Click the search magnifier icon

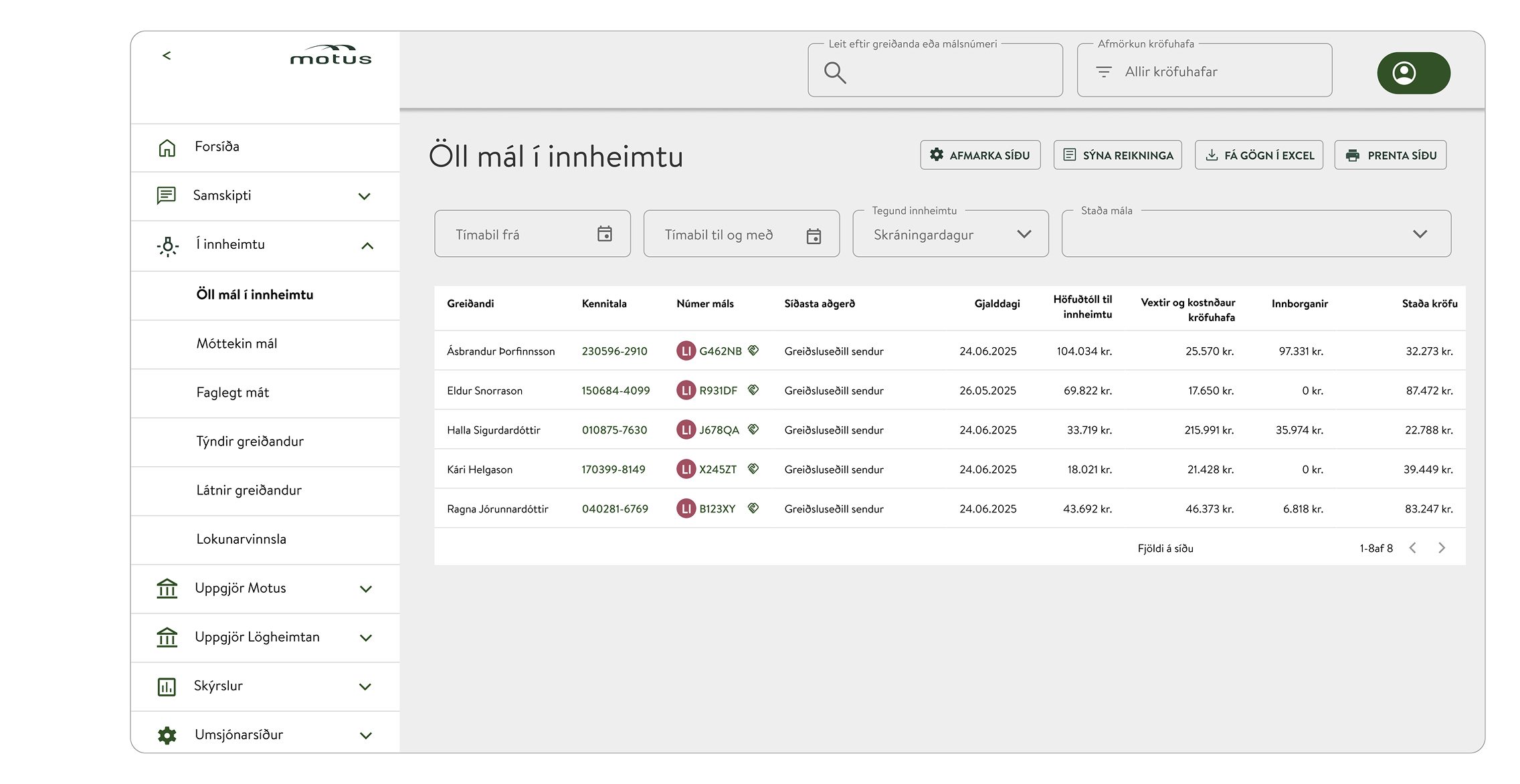835,72
